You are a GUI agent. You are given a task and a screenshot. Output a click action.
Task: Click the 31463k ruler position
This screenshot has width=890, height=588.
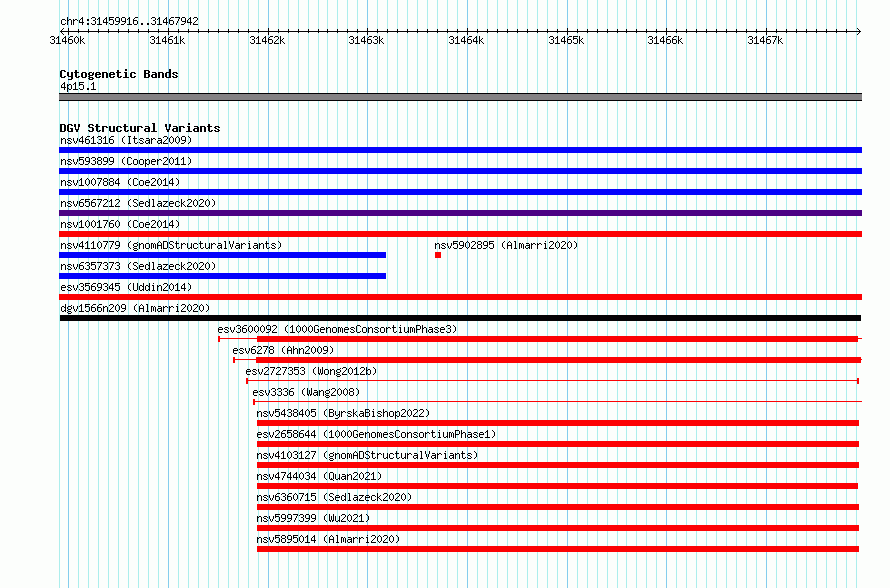(367, 40)
